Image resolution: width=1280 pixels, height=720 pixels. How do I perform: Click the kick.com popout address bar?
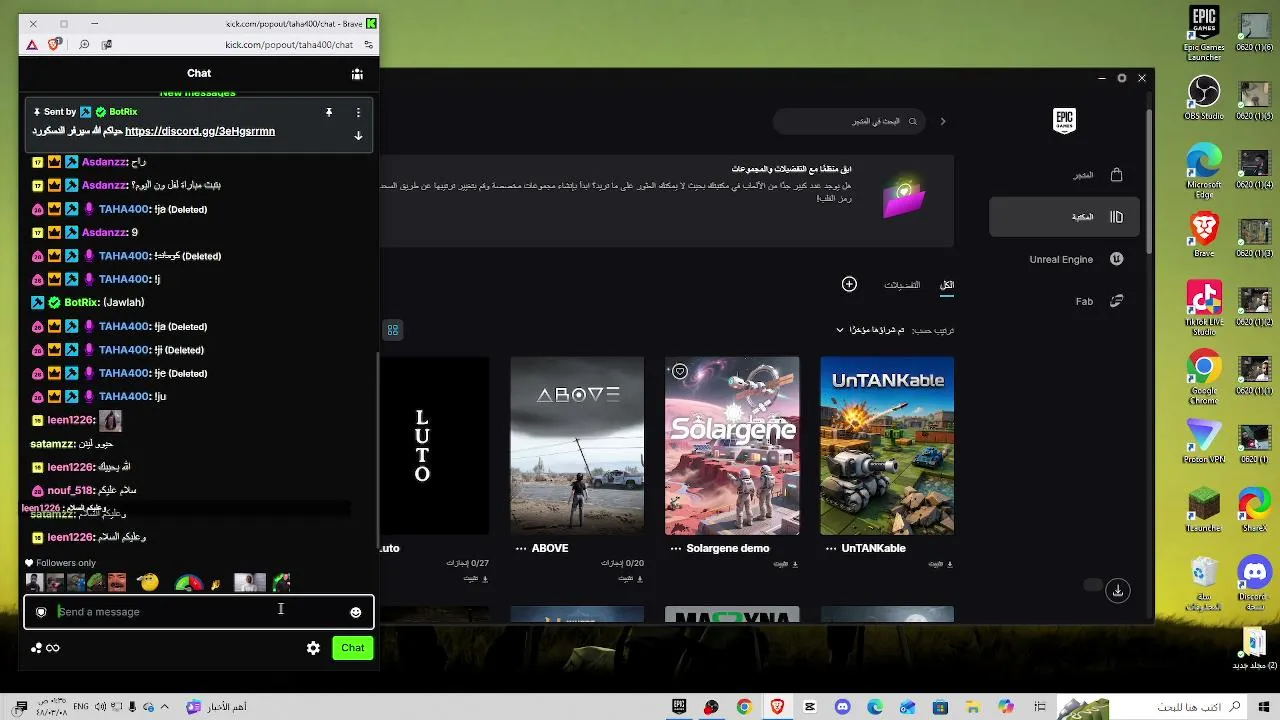(289, 44)
